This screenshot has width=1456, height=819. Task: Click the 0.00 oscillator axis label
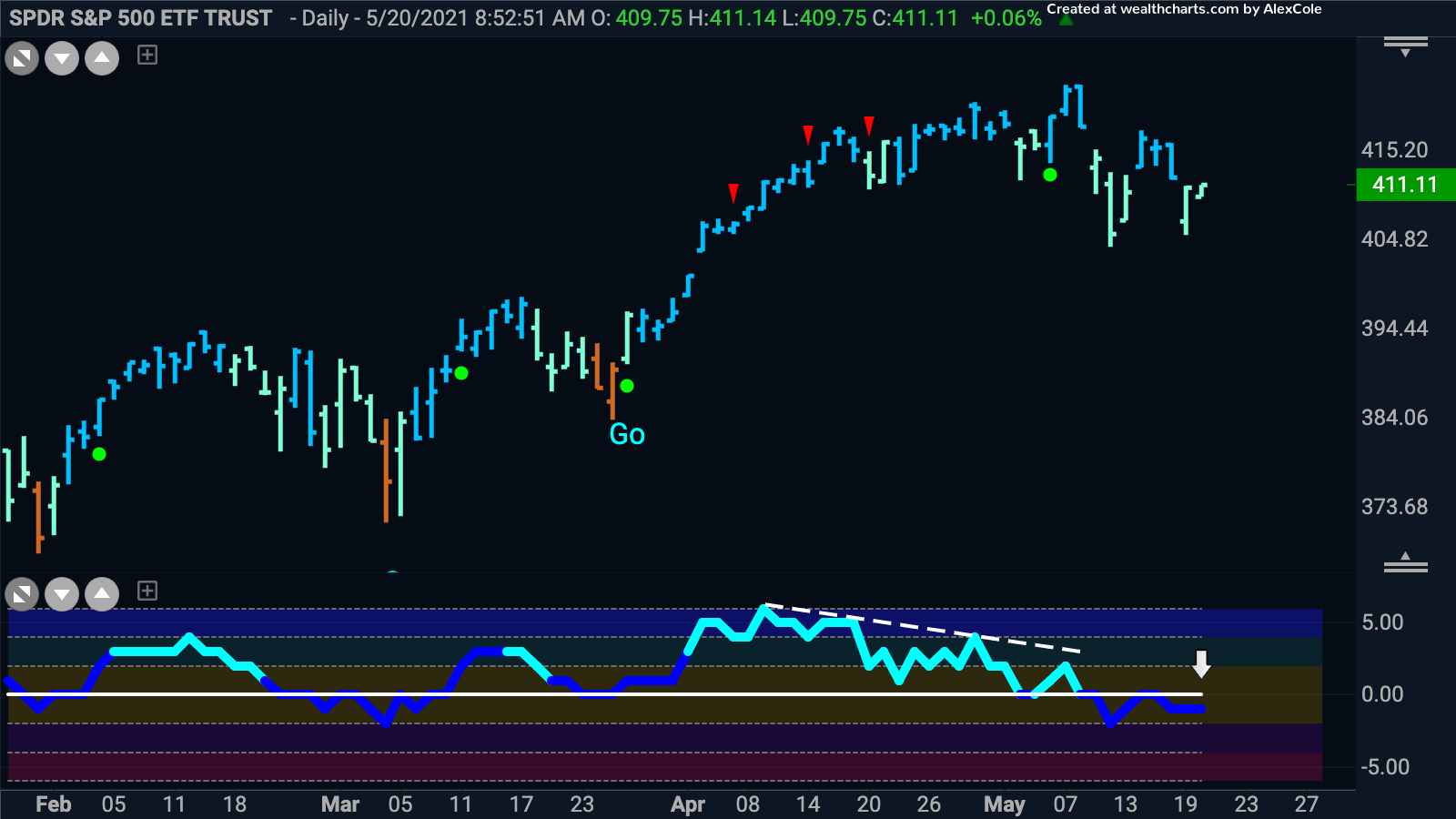click(1382, 694)
